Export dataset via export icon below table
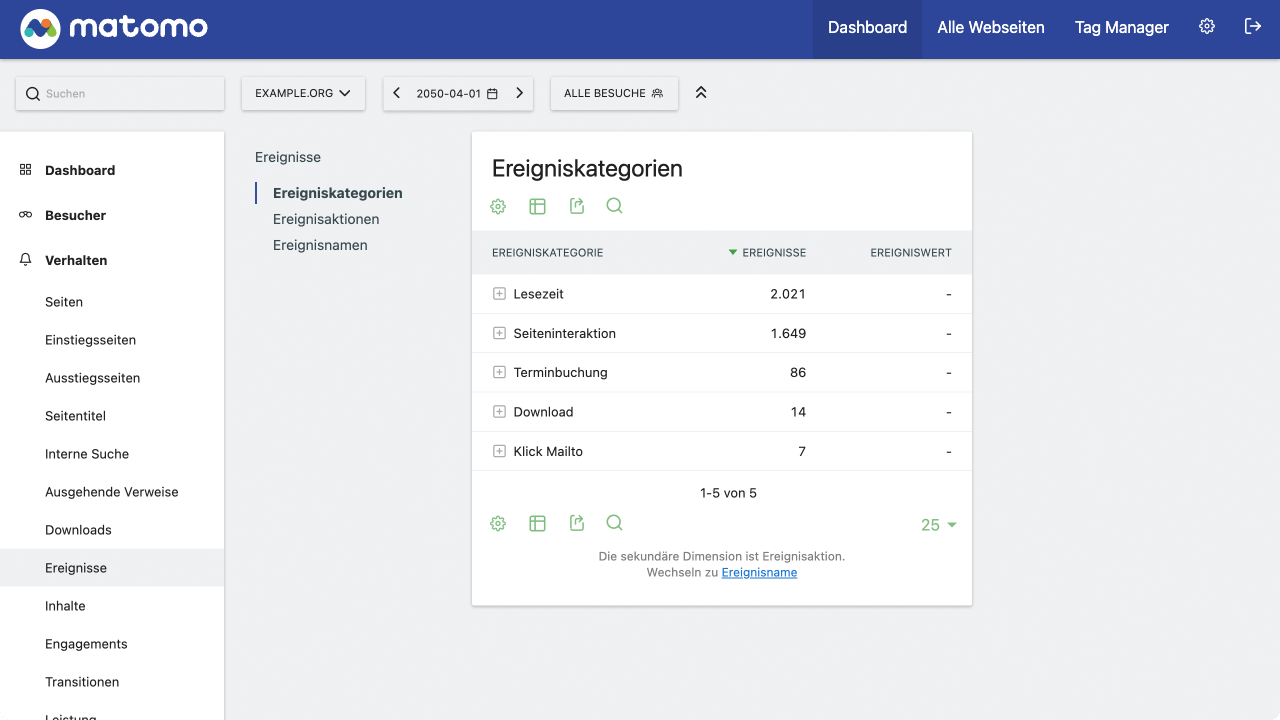 (576, 523)
